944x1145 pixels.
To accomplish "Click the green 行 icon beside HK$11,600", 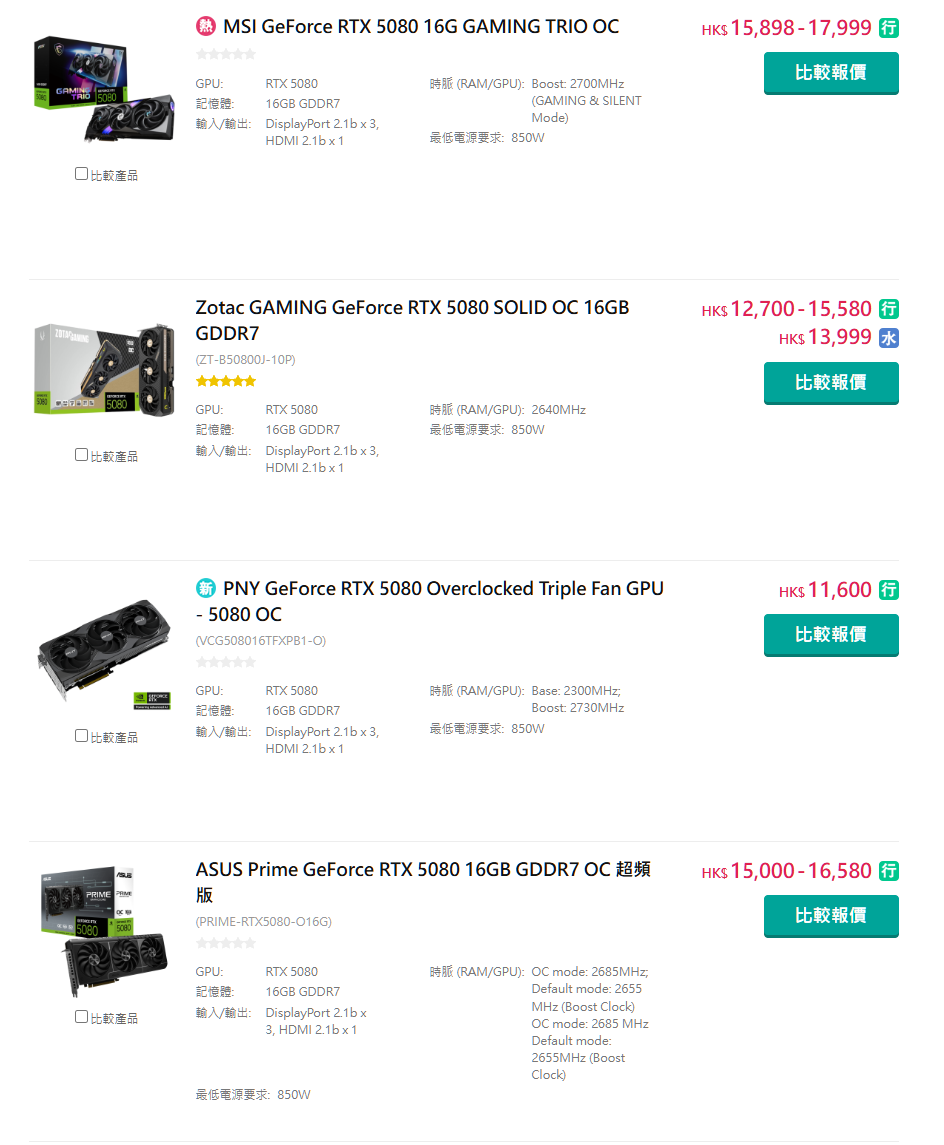I will [889, 589].
